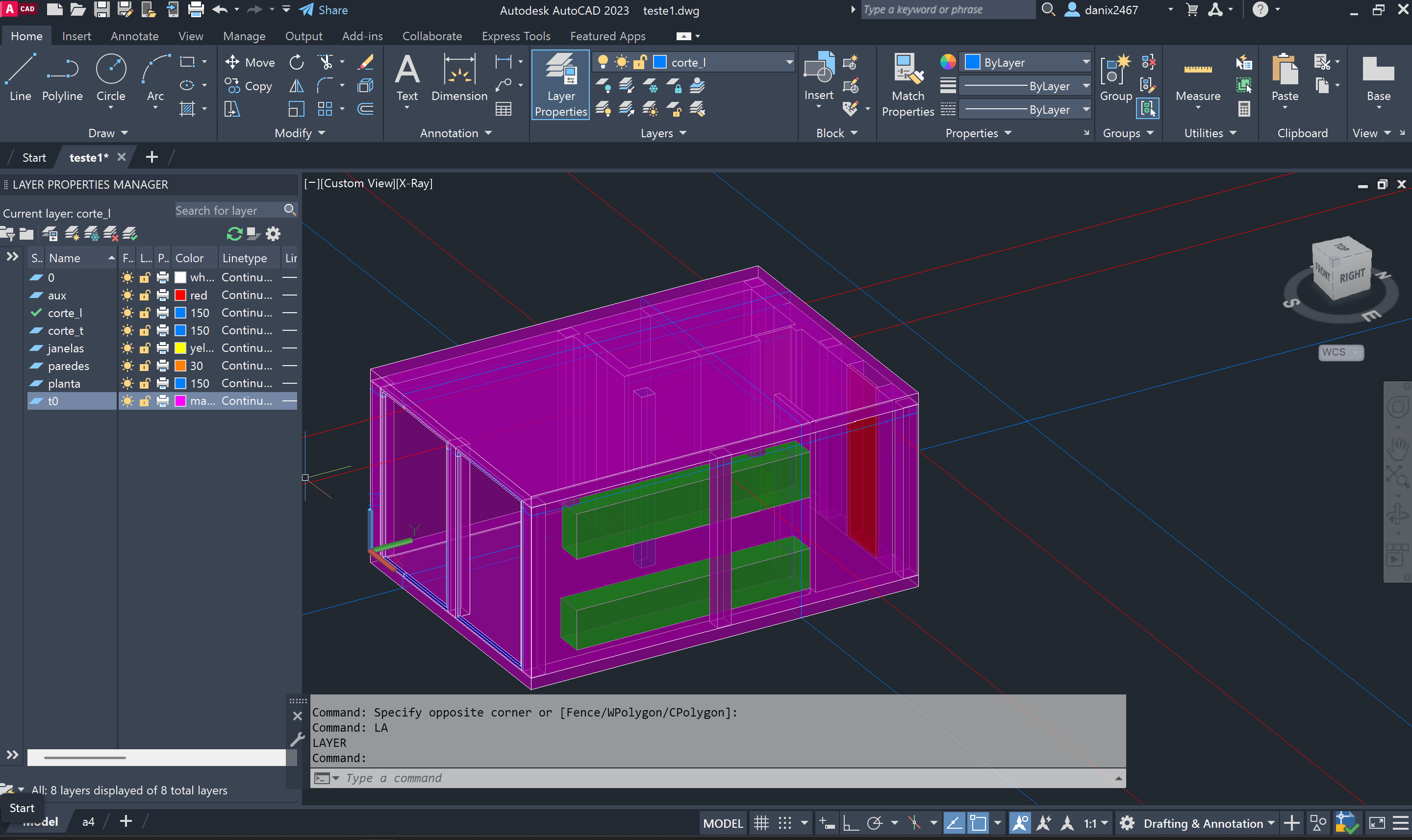Screen dimensions: 1412x840
Task: Click the magenta color swatch of t0 layer
Action: tap(180, 401)
